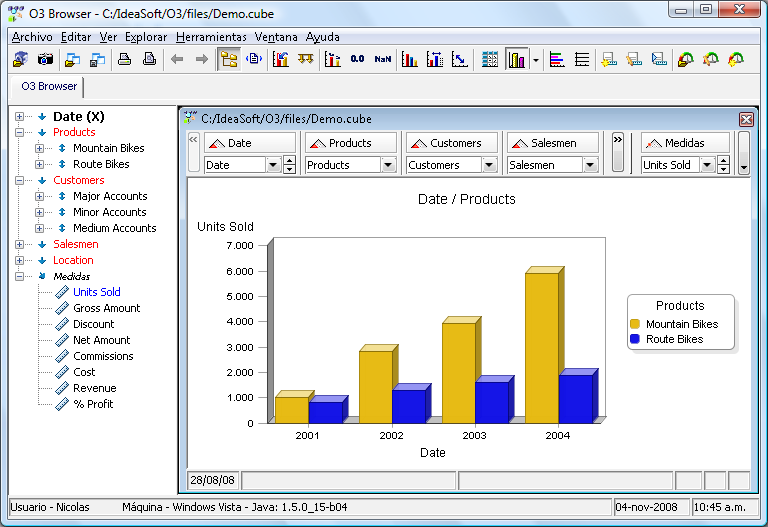Viewport: 768px width, 527px height.
Task: Select the O3 Browser tab
Action: tap(48, 86)
